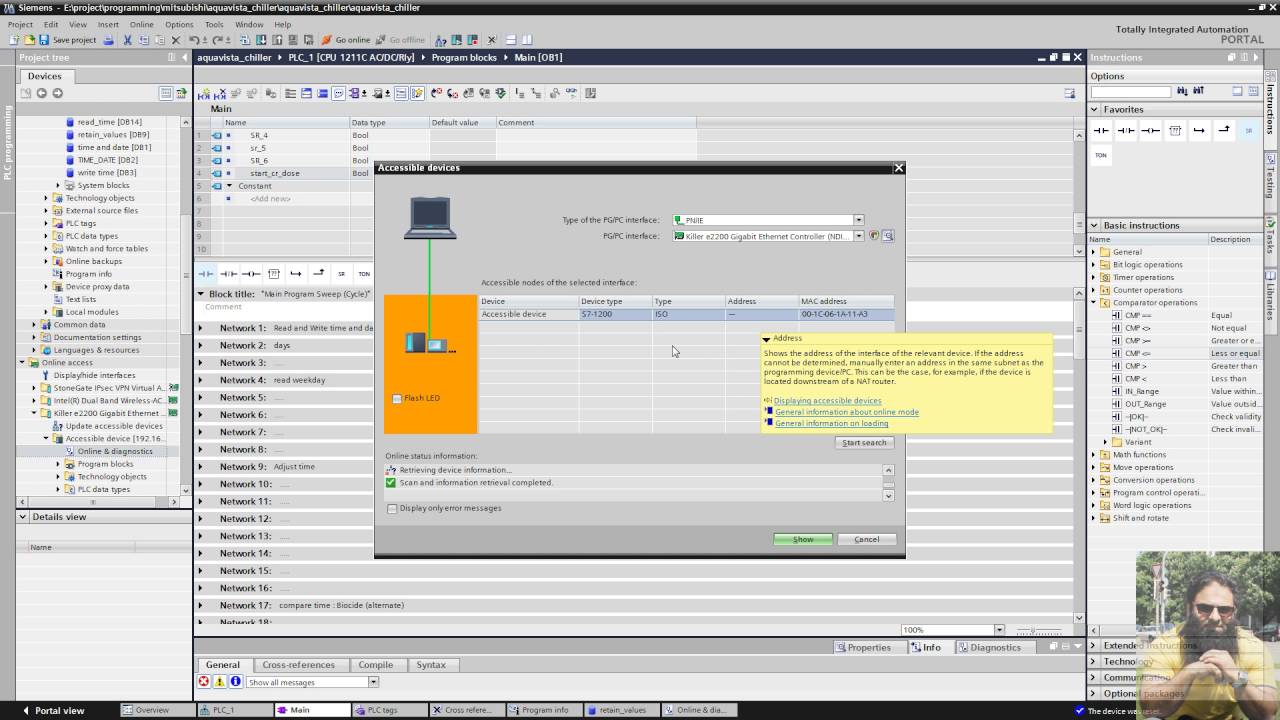
Task: Switch to Syntax tab
Action: click(431, 665)
